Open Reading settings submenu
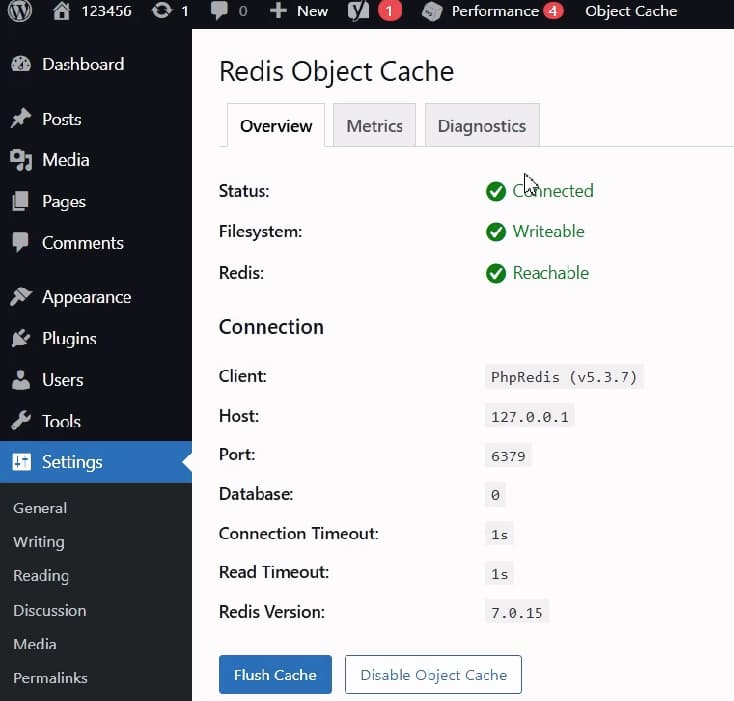This screenshot has height=701, width=734. pyautogui.click(x=41, y=576)
